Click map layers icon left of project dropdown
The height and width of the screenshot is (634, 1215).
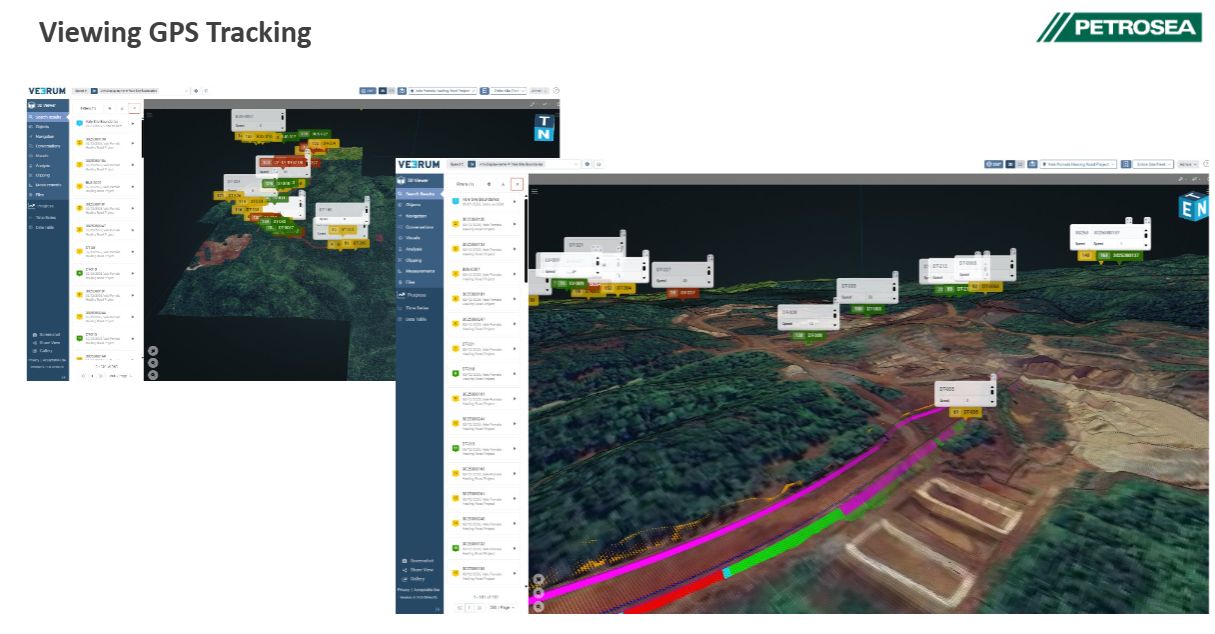1033,164
